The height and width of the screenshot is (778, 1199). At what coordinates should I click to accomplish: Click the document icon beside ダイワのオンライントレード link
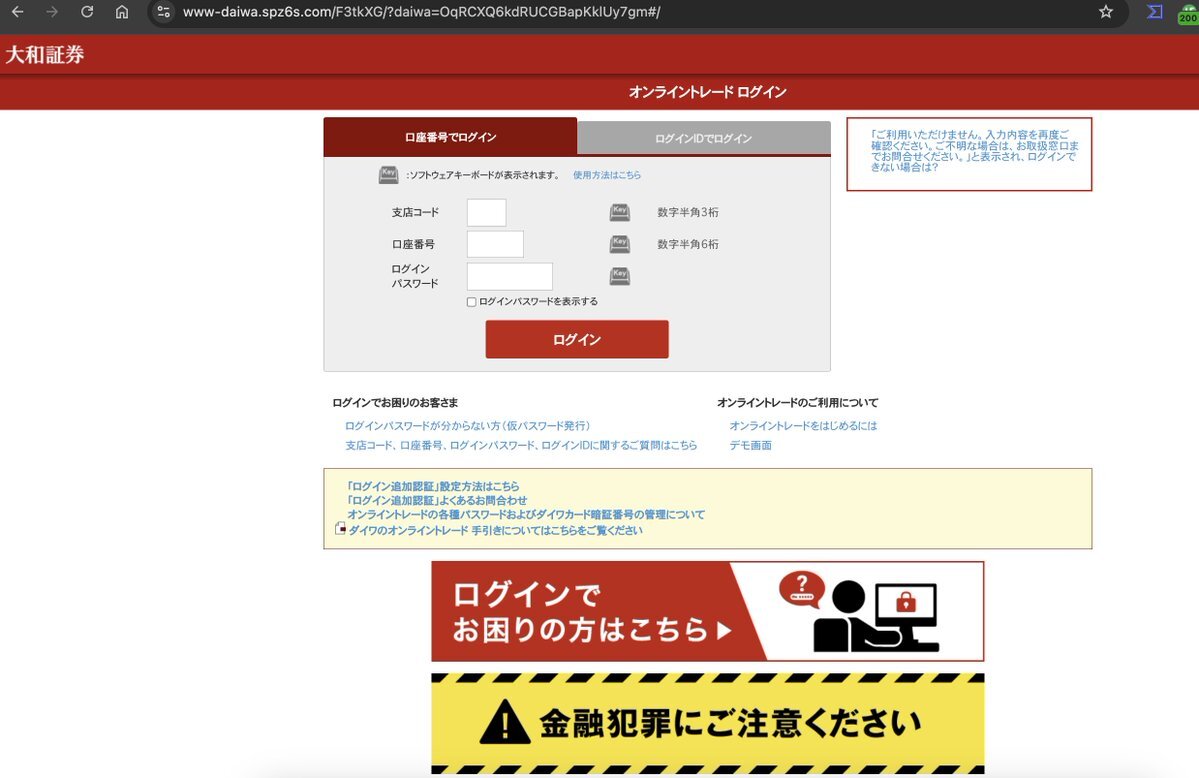click(340, 528)
